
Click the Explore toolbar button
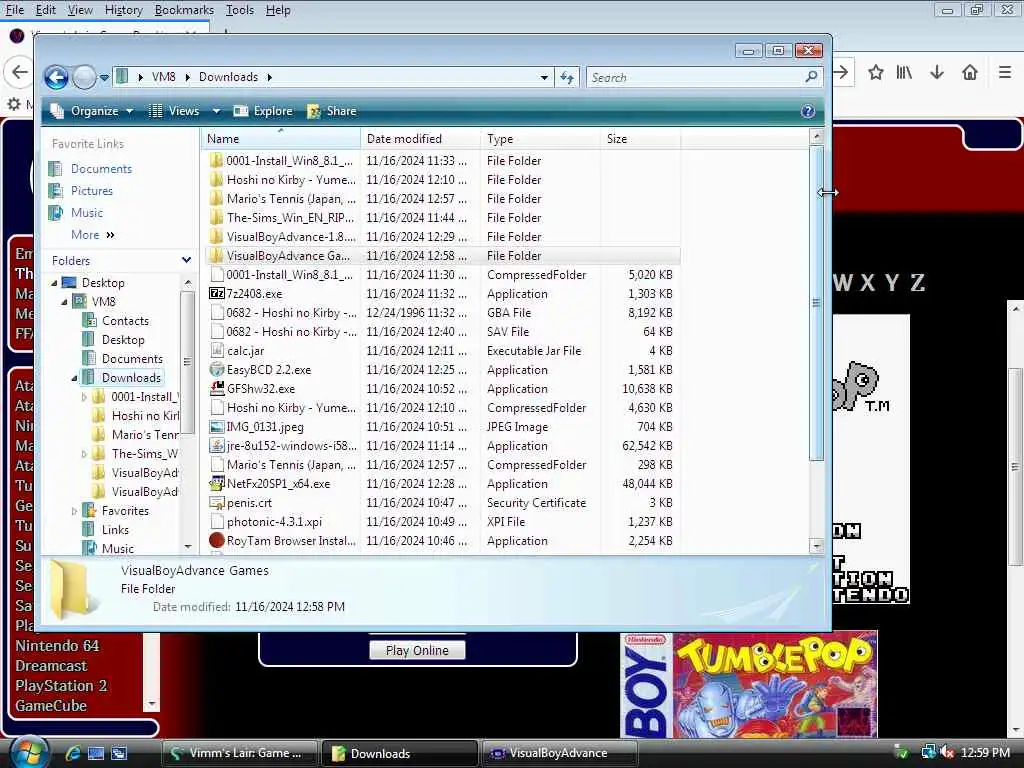[x=263, y=111]
